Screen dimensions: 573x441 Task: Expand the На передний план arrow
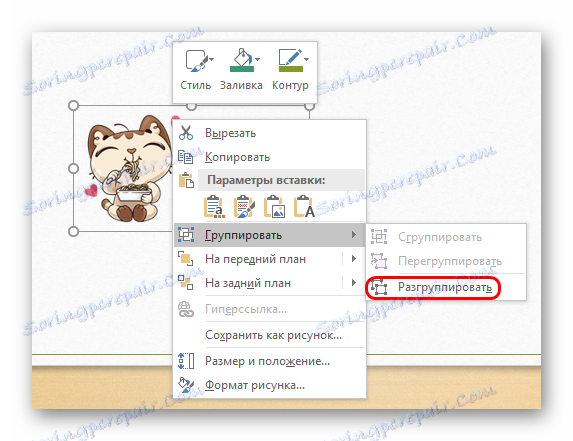tap(354, 259)
